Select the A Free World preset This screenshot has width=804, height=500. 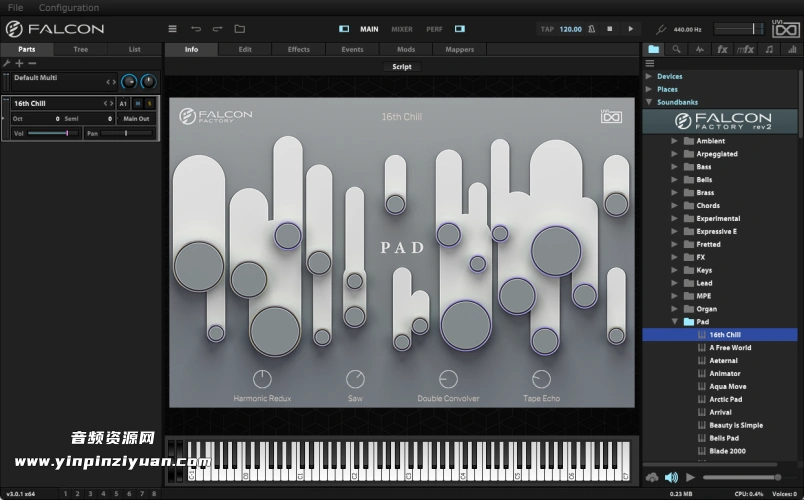point(730,348)
